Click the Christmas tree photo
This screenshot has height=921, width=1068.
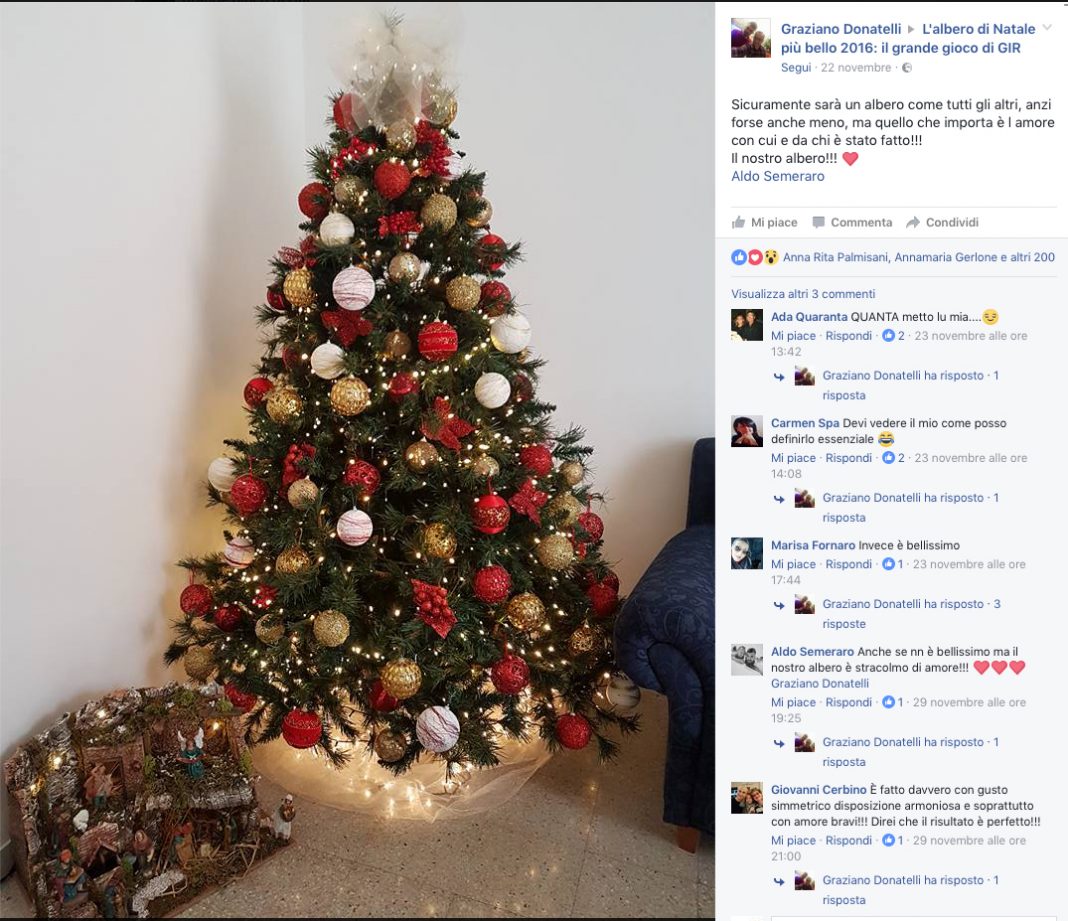(357, 460)
